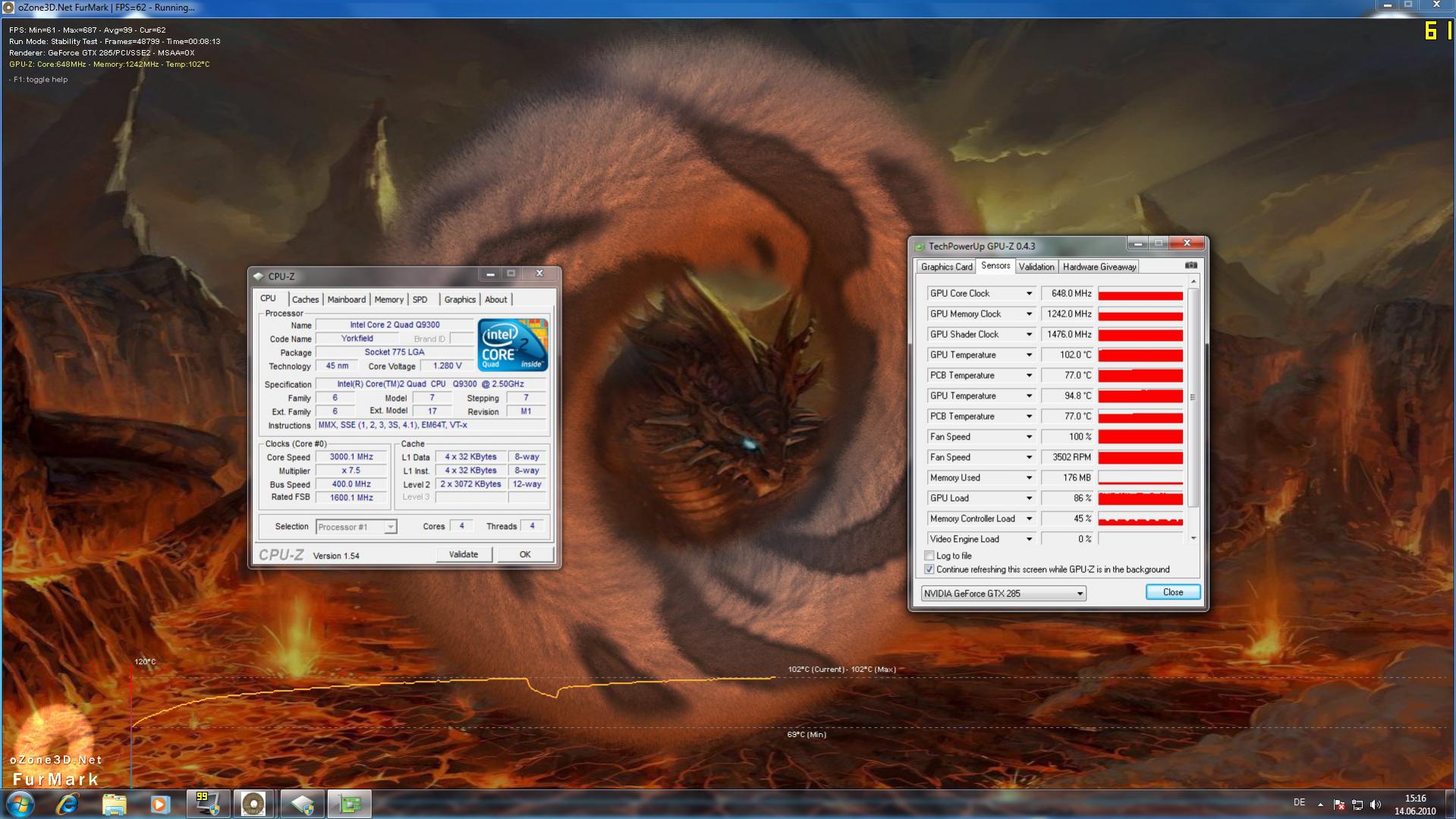Viewport: 1456px width, 819px height.
Task: Expand GPU Memory Clock sensor dropdown
Action: [1029, 314]
